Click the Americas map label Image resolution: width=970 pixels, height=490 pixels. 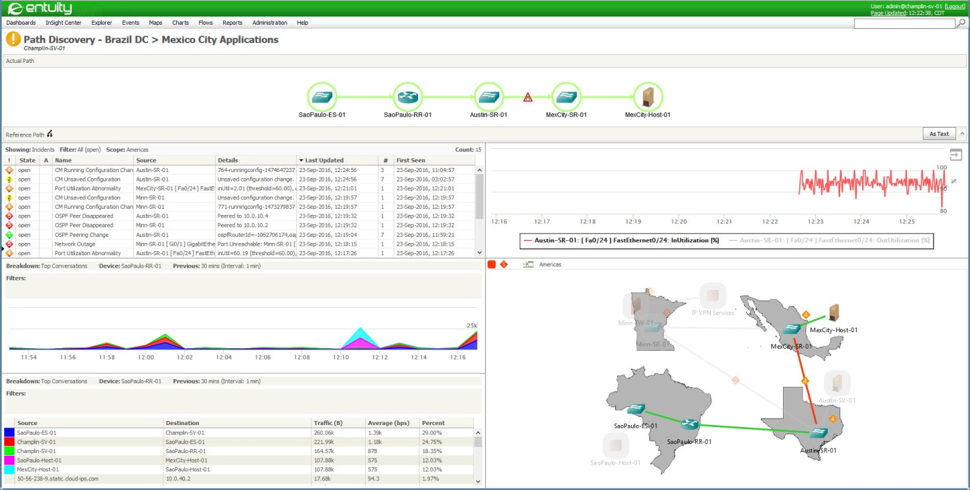[x=551, y=264]
